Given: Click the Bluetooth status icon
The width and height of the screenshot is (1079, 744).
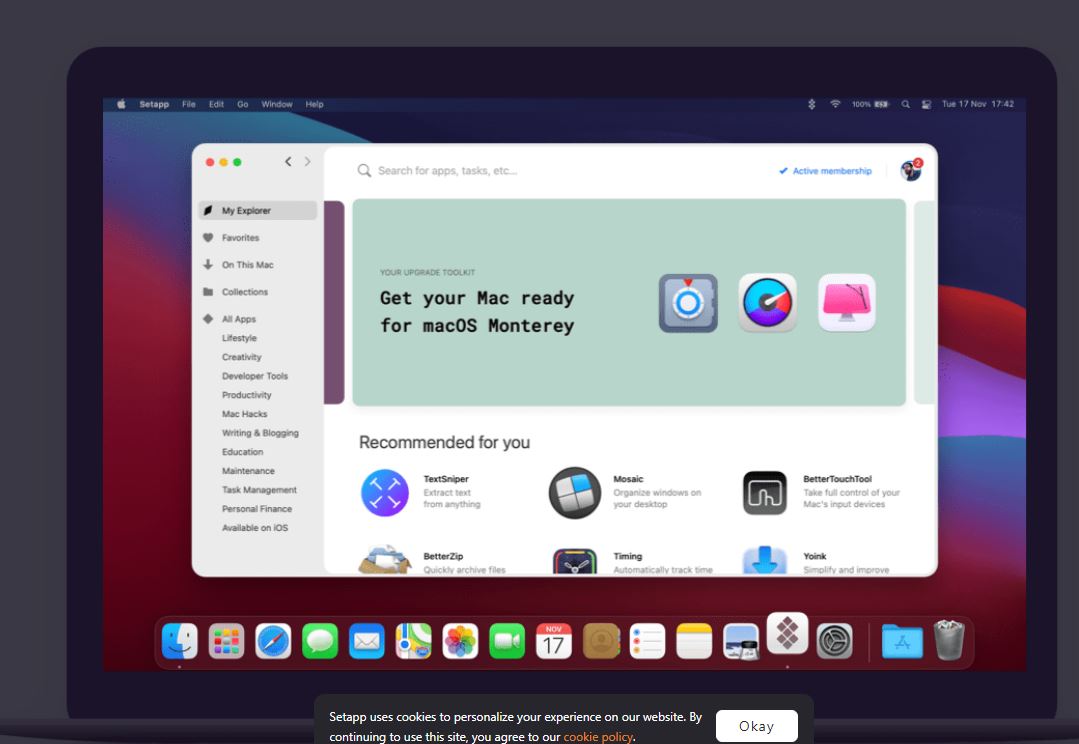Looking at the screenshot, I should (811, 105).
